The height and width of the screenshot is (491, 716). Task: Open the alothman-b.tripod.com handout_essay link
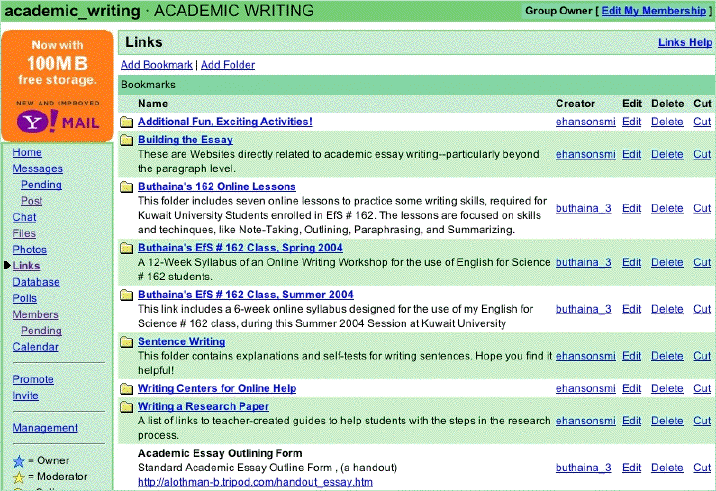[x=255, y=482]
